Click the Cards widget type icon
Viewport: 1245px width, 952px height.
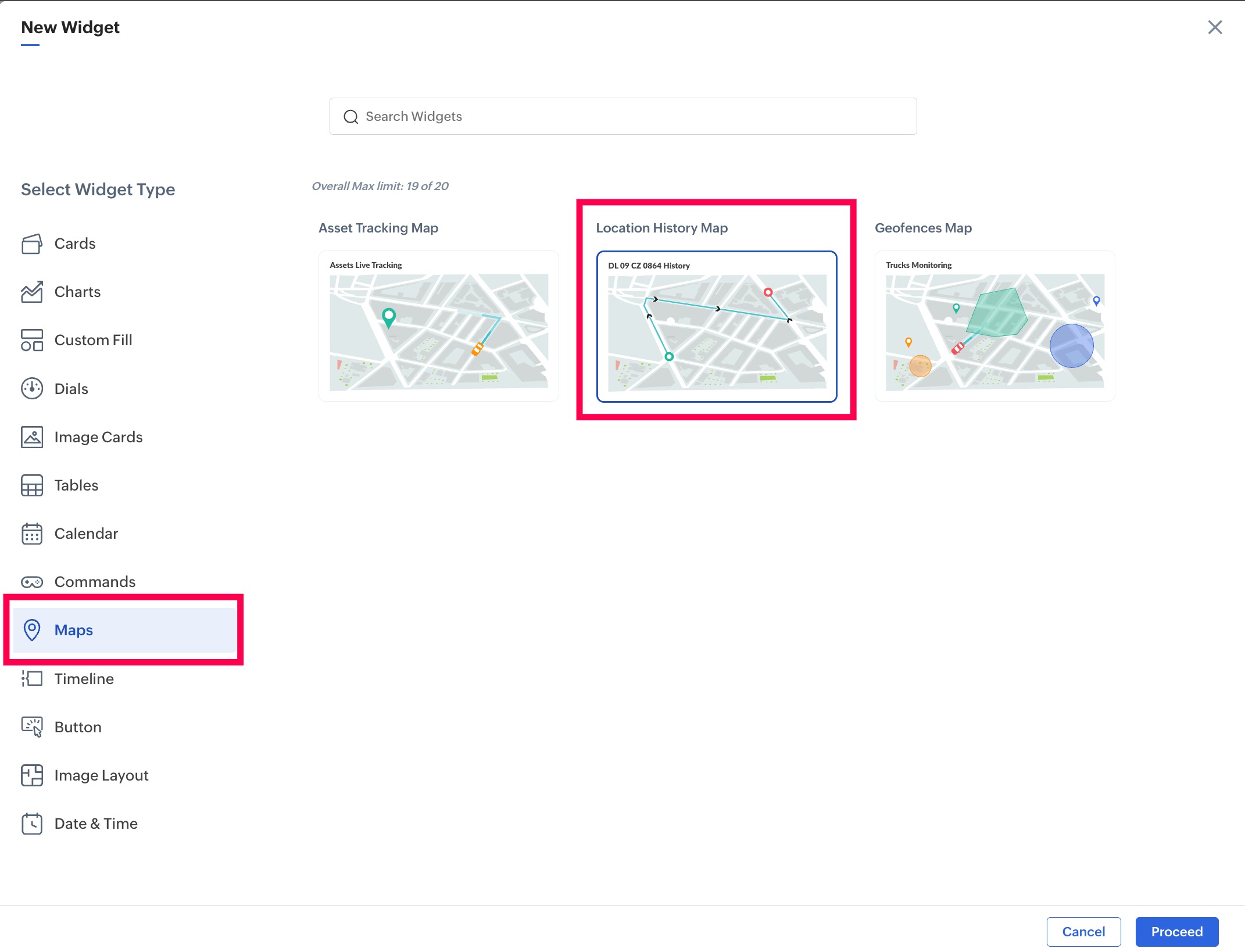coord(31,244)
